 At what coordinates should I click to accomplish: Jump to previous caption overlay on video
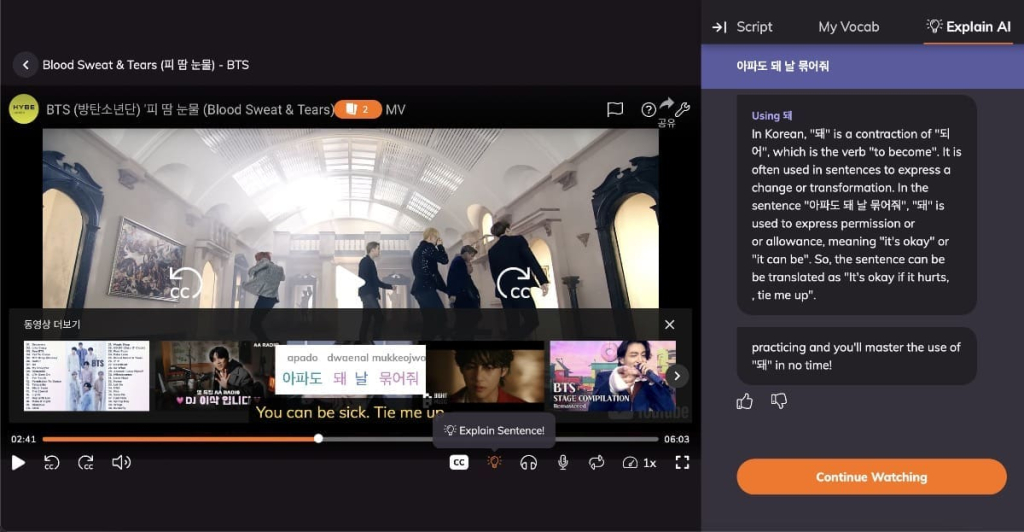click(x=185, y=284)
